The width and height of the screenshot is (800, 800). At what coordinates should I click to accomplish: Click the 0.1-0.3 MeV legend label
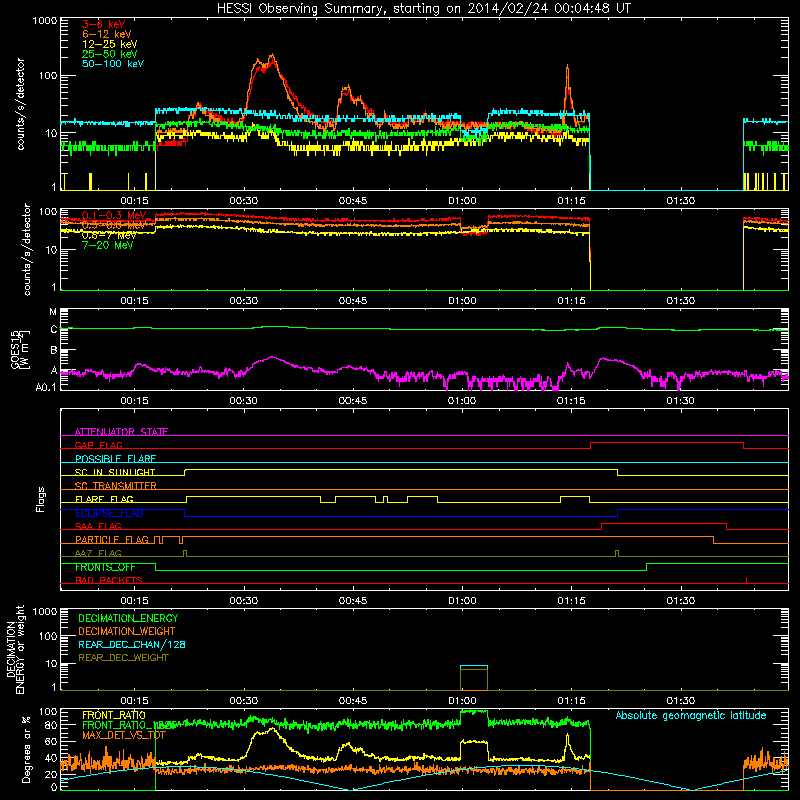coord(114,215)
